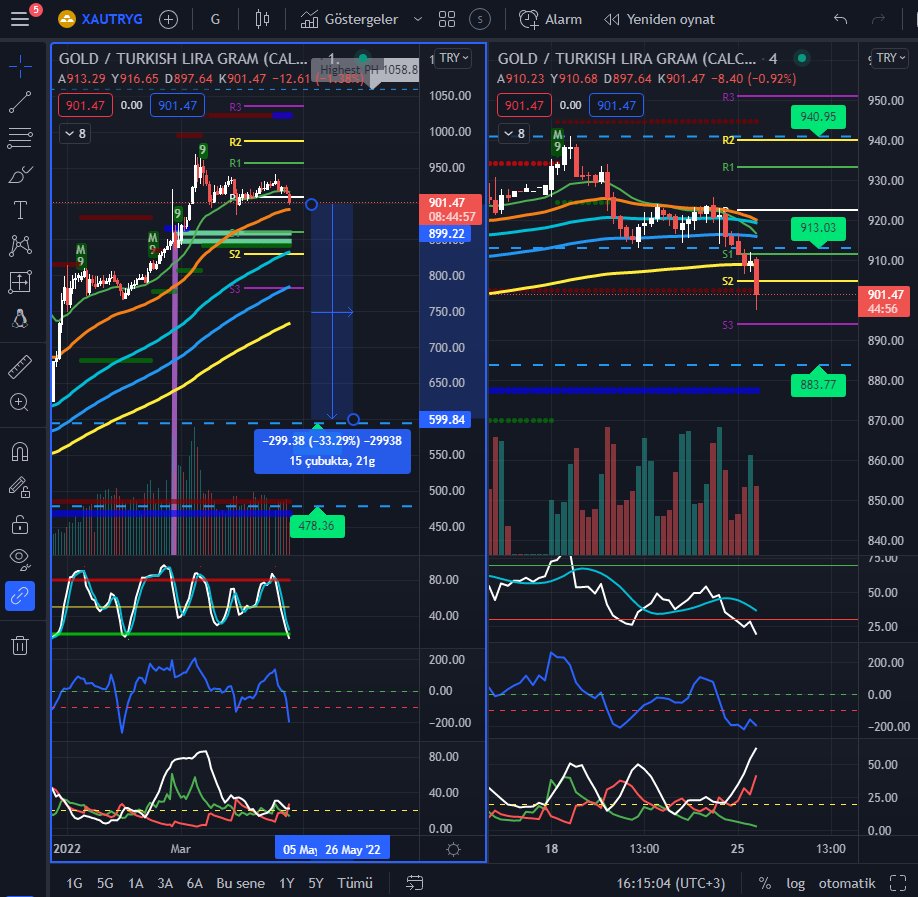Image resolution: width=918 pixels, height=897 pixels.
Task: Select the brush drawing tool
Action: click(20, 174)
